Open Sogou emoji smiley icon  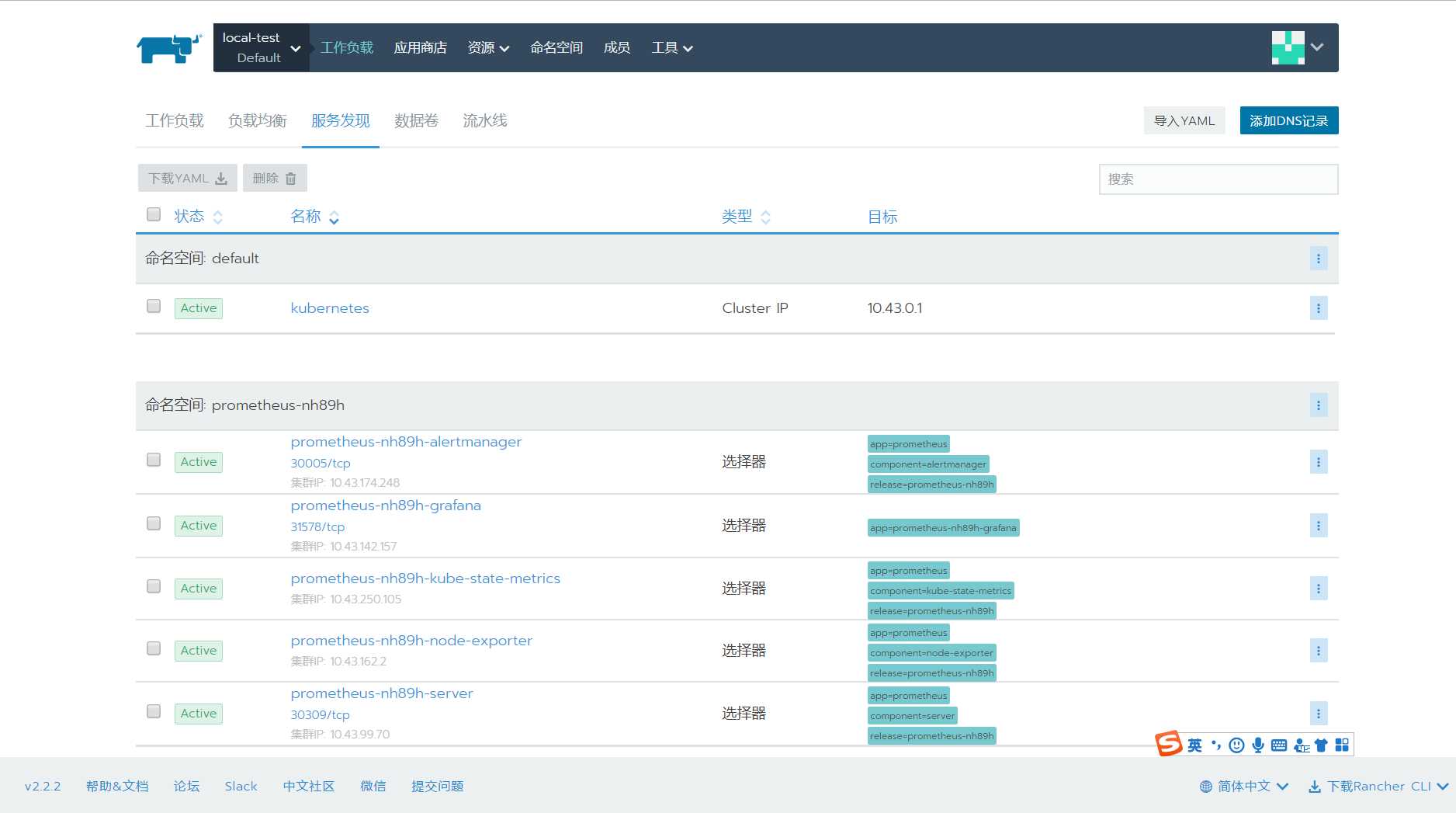point(1236,745)
